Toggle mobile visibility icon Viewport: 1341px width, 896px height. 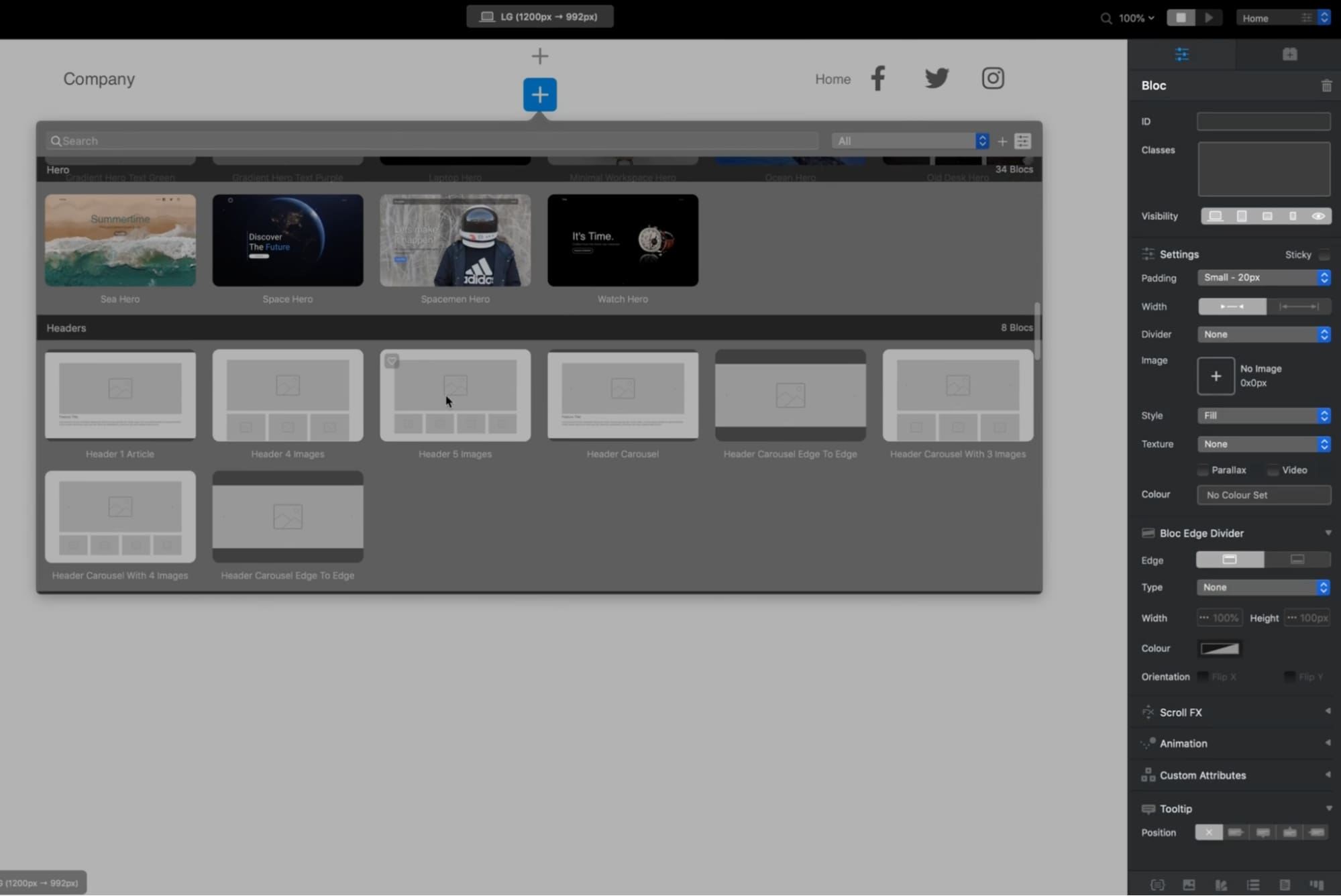1292,216
